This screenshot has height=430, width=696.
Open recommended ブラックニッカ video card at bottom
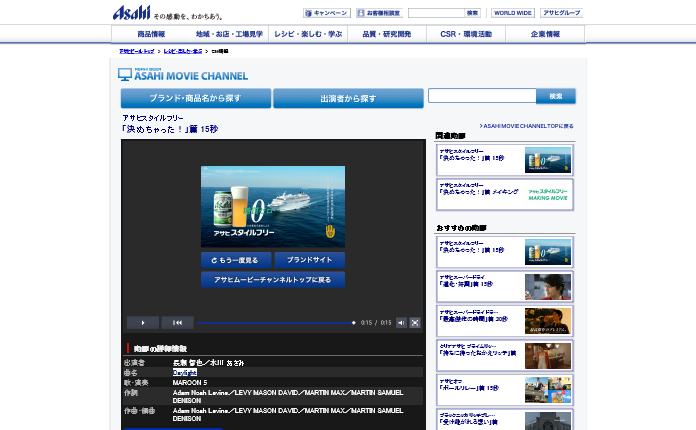(505, 420)
